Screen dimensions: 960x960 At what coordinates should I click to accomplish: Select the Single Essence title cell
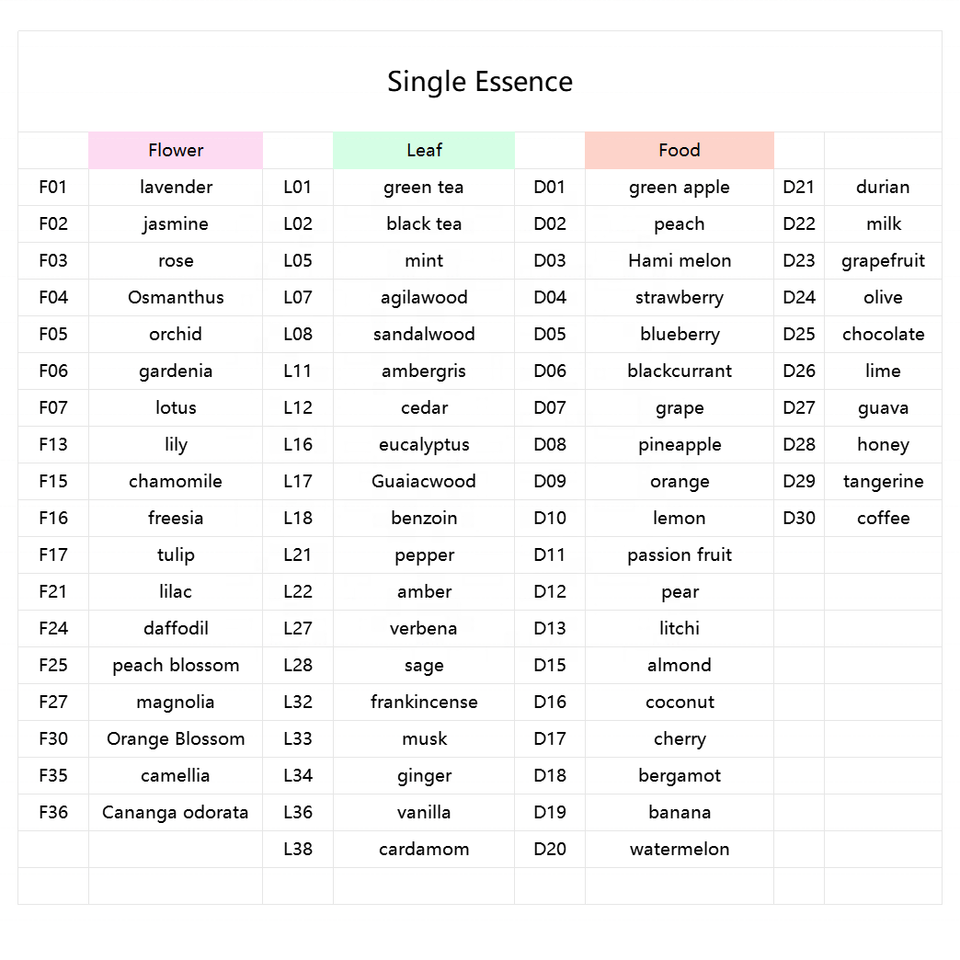480,81
